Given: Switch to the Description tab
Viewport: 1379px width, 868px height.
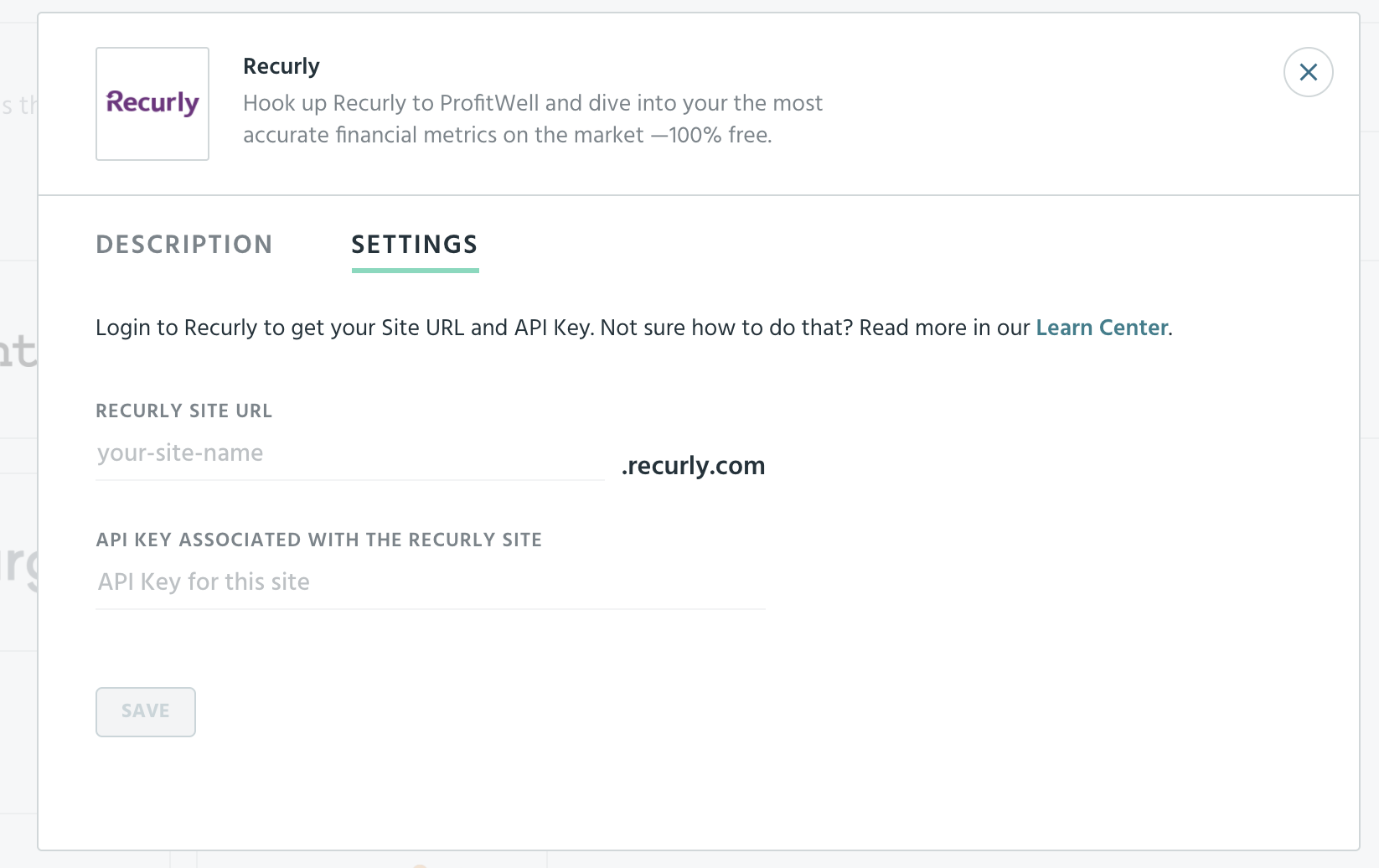Looking at the screenshot, I should (x=184, y=245).
